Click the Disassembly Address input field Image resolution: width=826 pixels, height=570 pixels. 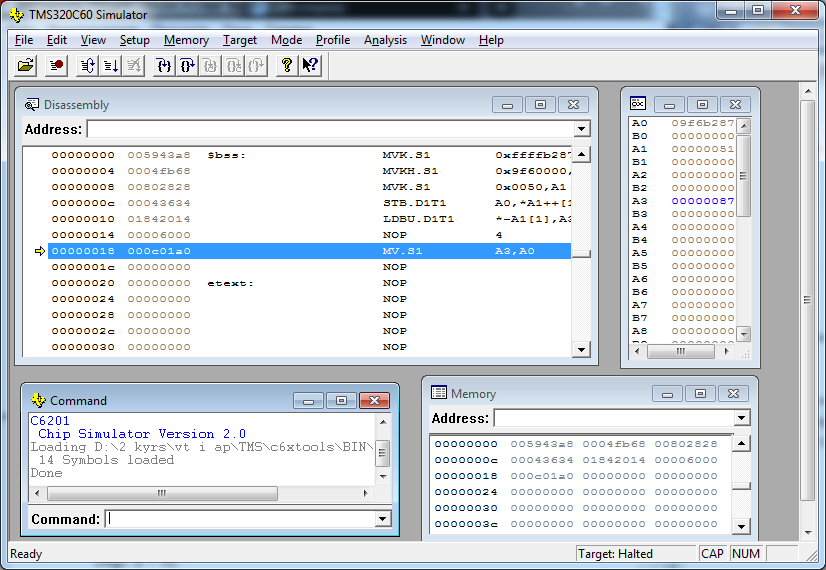(x=331, y=129)
